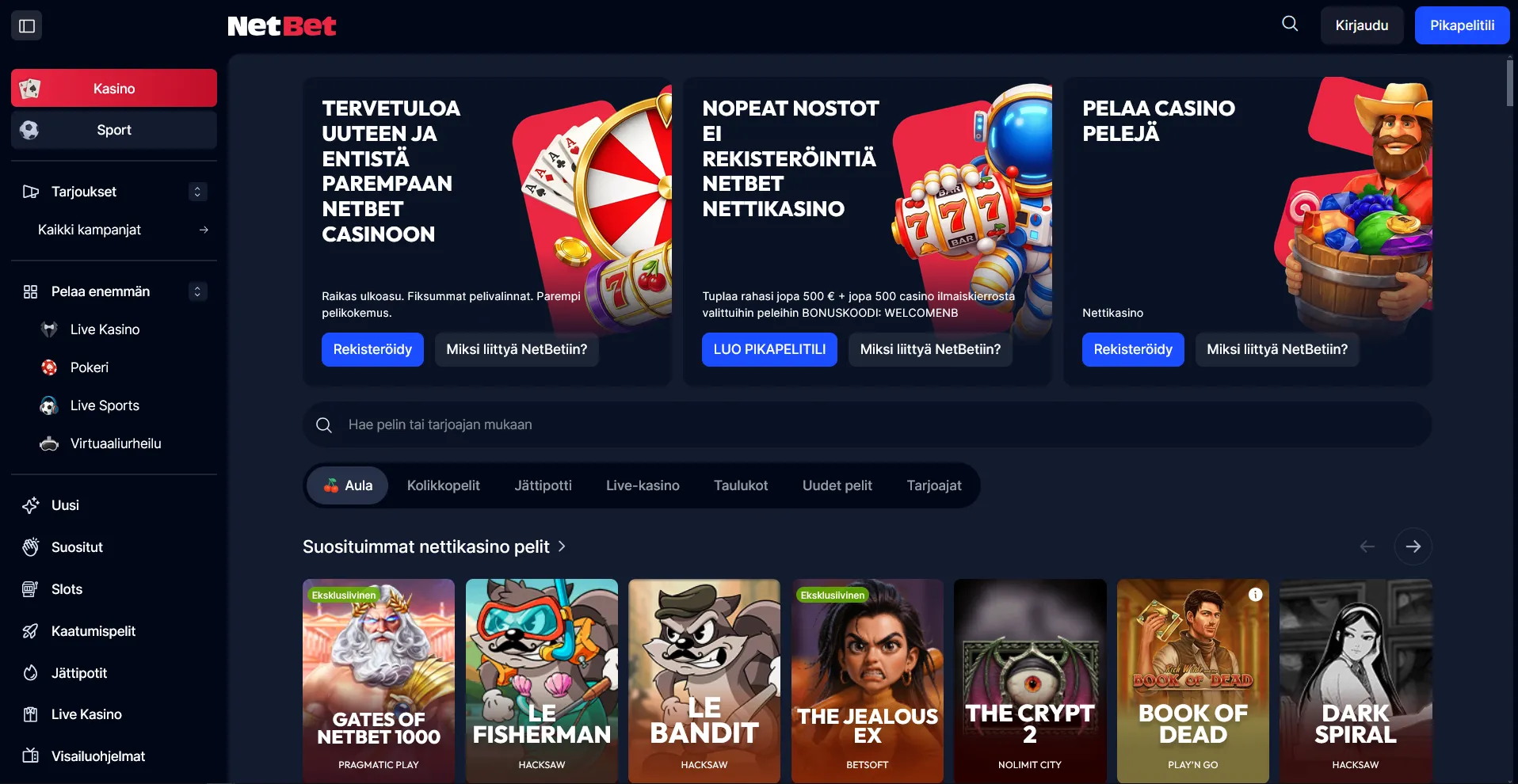Screen dimensions: 1518x784
Task: Select the Jättipotit flame icon
Action: click(31, 673)
